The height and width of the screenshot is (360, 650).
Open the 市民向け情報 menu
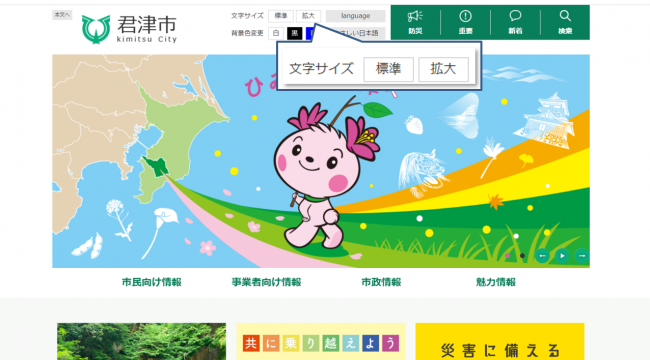coord(152,282)
